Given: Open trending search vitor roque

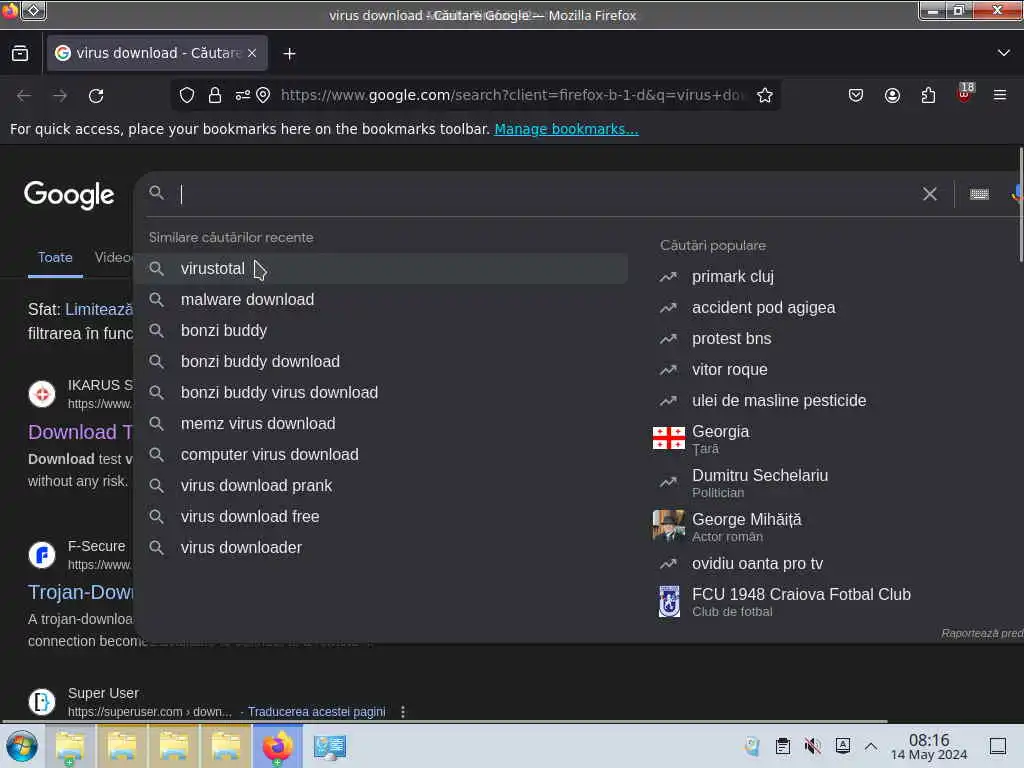Looking at the screenshot, I should point(729,370).
